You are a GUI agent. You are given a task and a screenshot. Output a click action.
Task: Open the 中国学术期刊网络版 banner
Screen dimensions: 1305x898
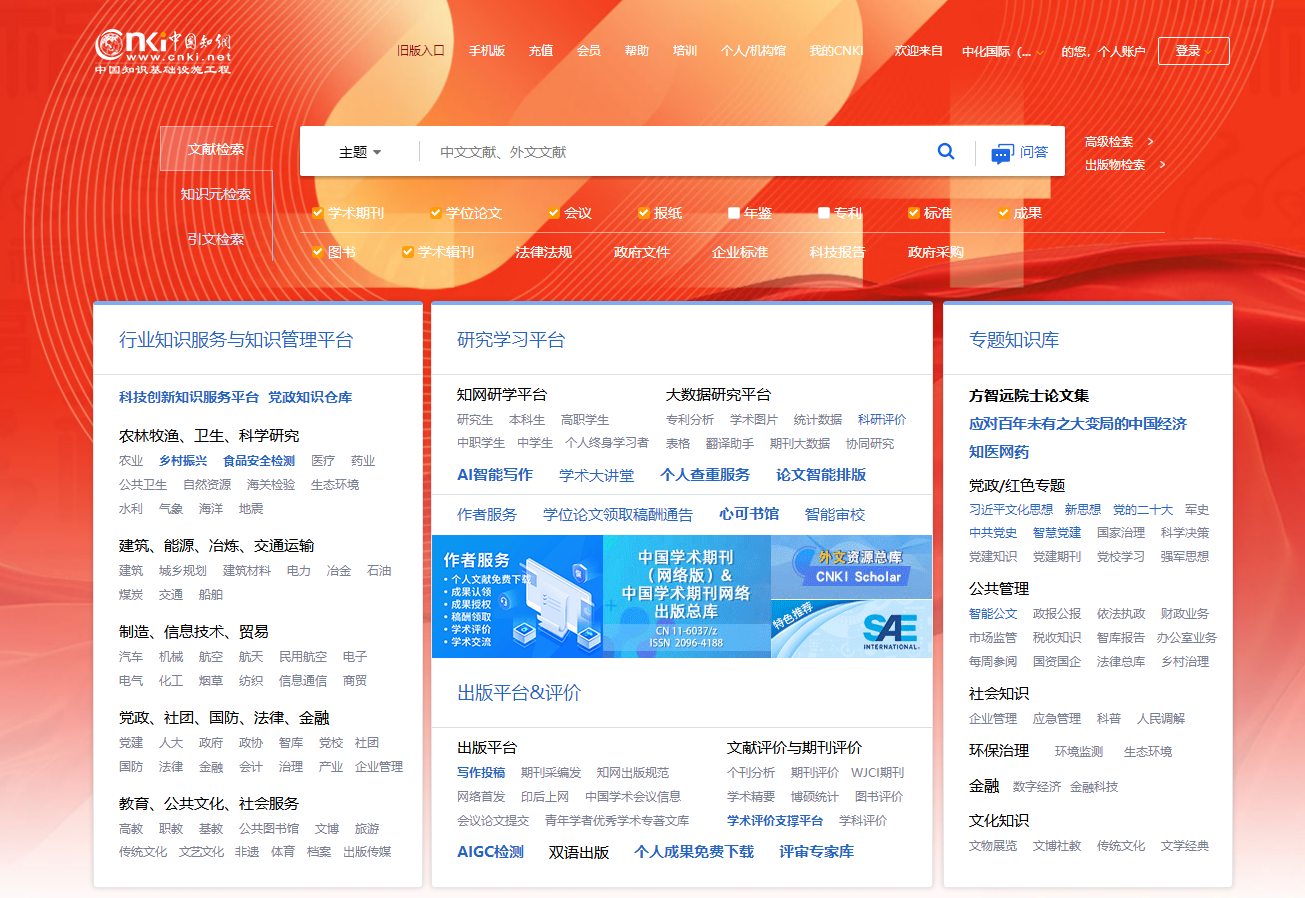click(687, 596)
